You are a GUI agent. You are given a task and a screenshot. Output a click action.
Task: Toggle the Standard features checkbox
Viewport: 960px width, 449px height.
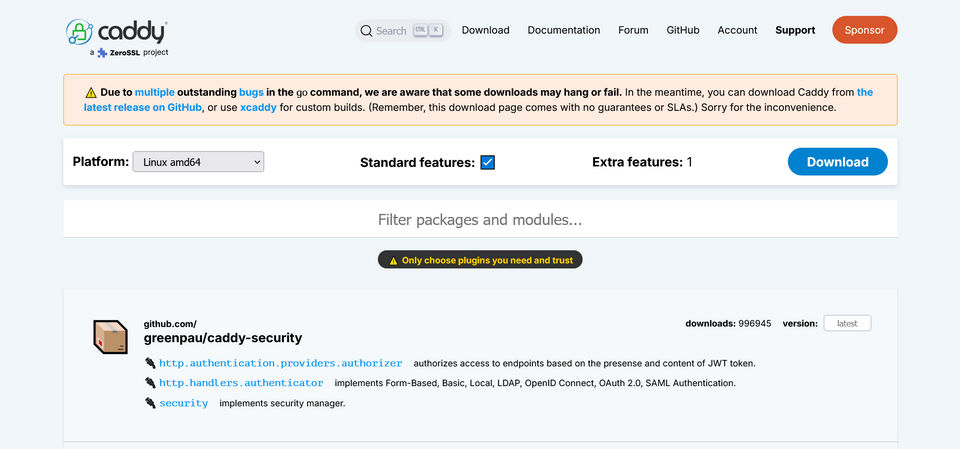pyautogui.click(x=487, y=162)
